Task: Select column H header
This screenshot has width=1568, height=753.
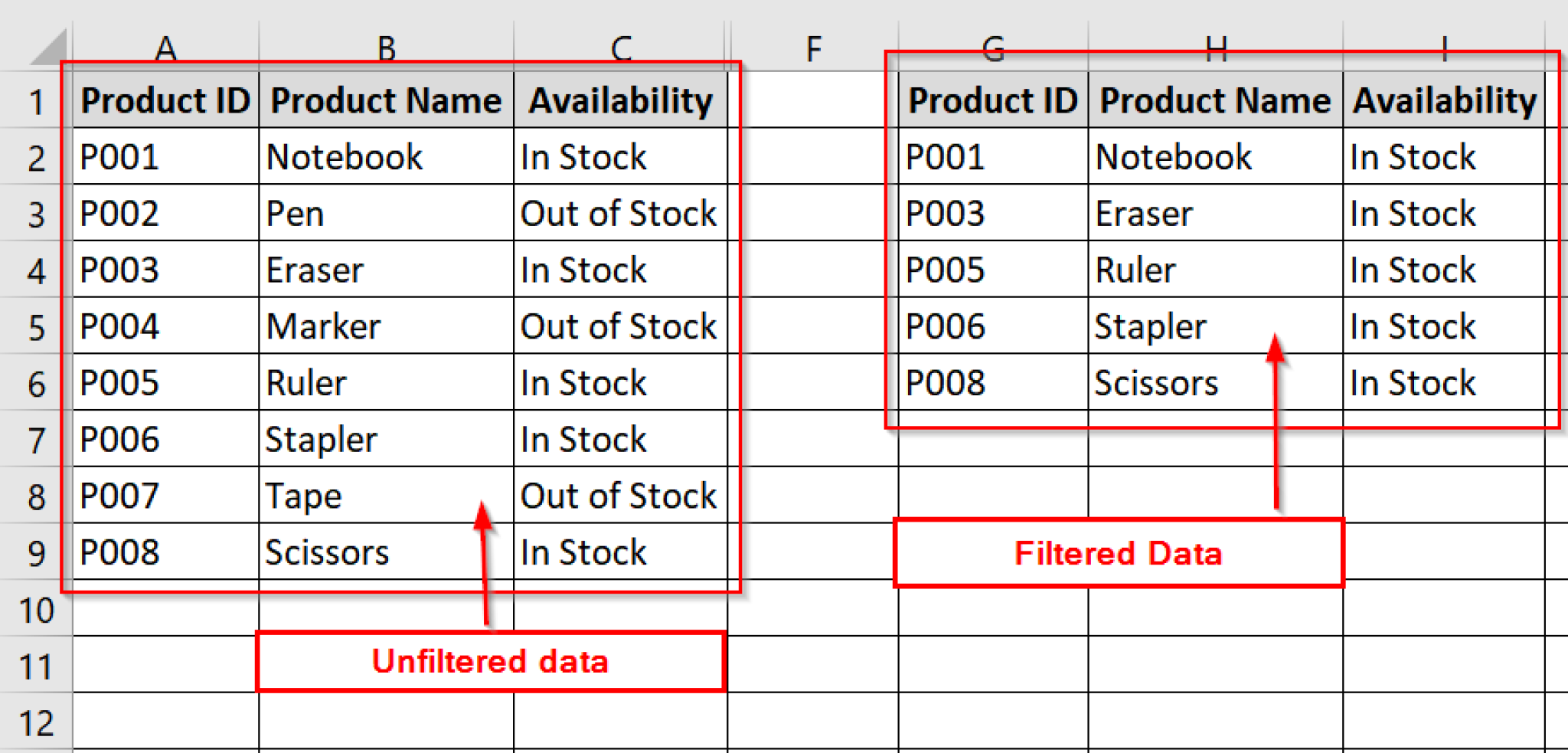Action: coord(1215,47)
